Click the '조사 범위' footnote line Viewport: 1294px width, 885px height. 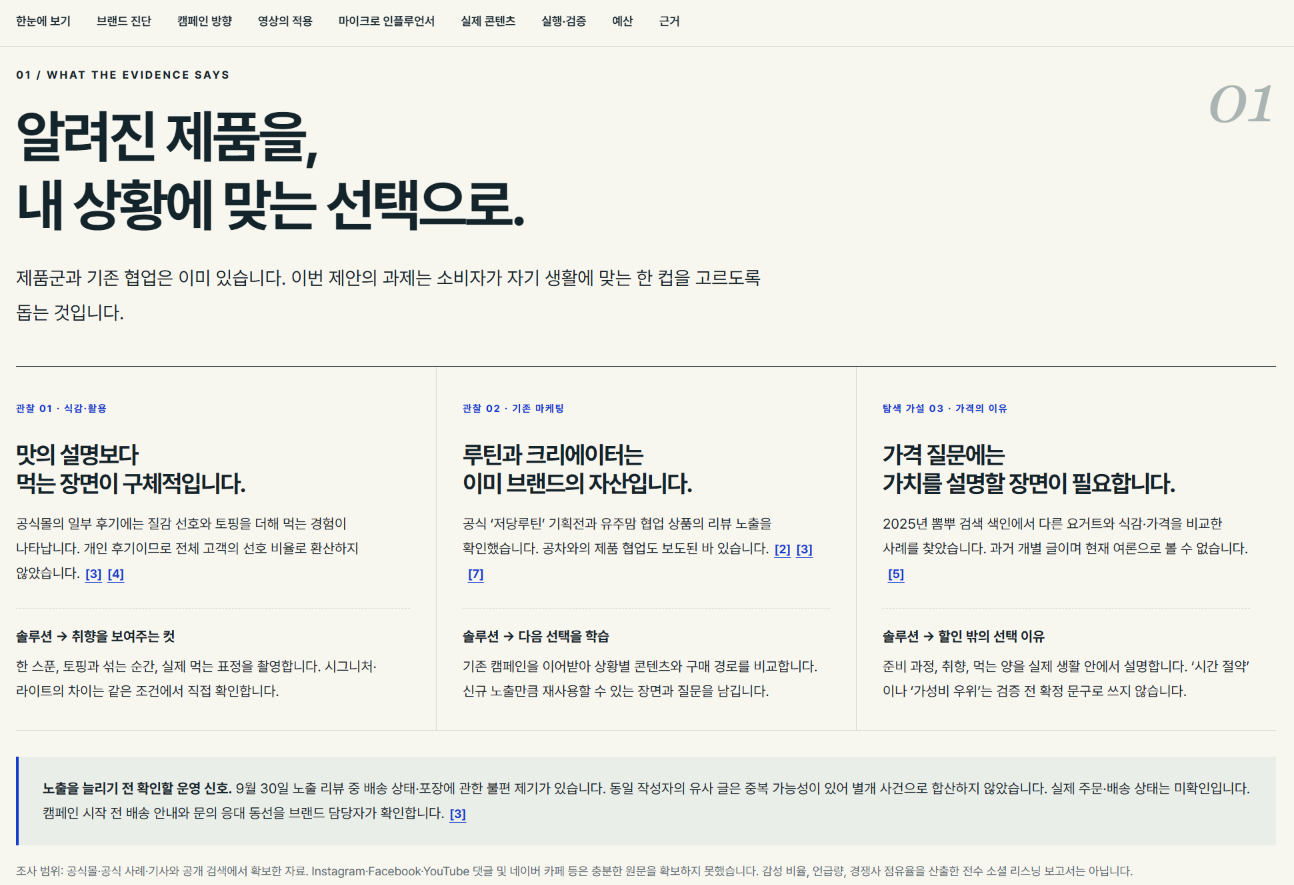tap(574, 871)
